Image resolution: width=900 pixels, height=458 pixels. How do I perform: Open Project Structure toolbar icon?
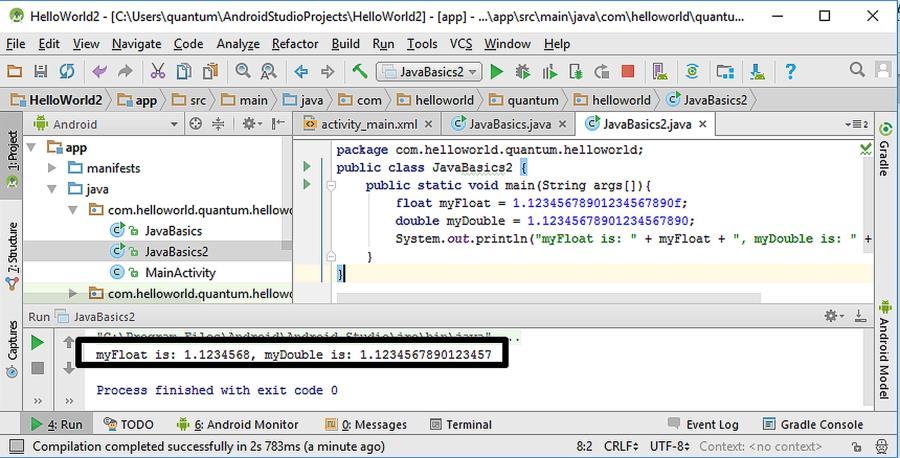click(x=725, y=72)
